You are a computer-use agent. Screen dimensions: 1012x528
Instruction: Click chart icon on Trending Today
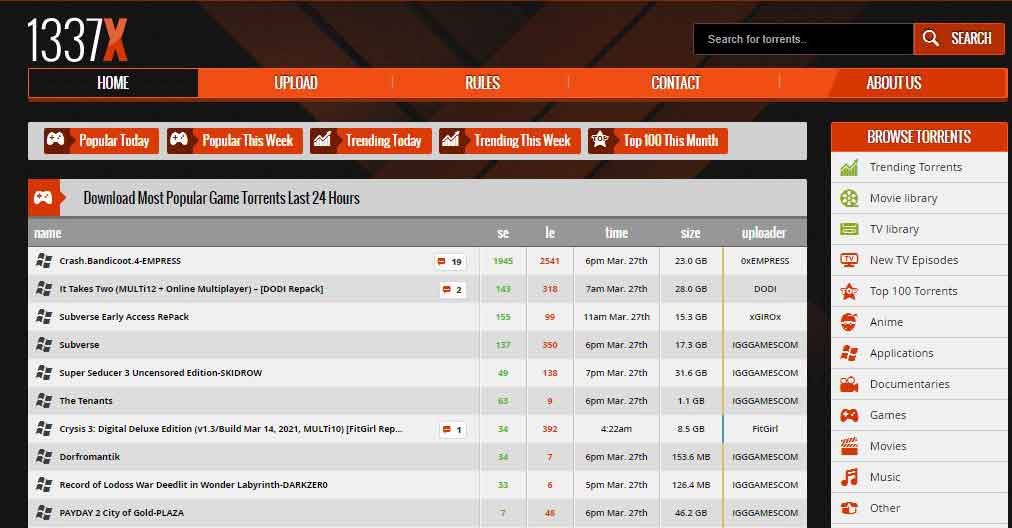[x=322, y=139]
